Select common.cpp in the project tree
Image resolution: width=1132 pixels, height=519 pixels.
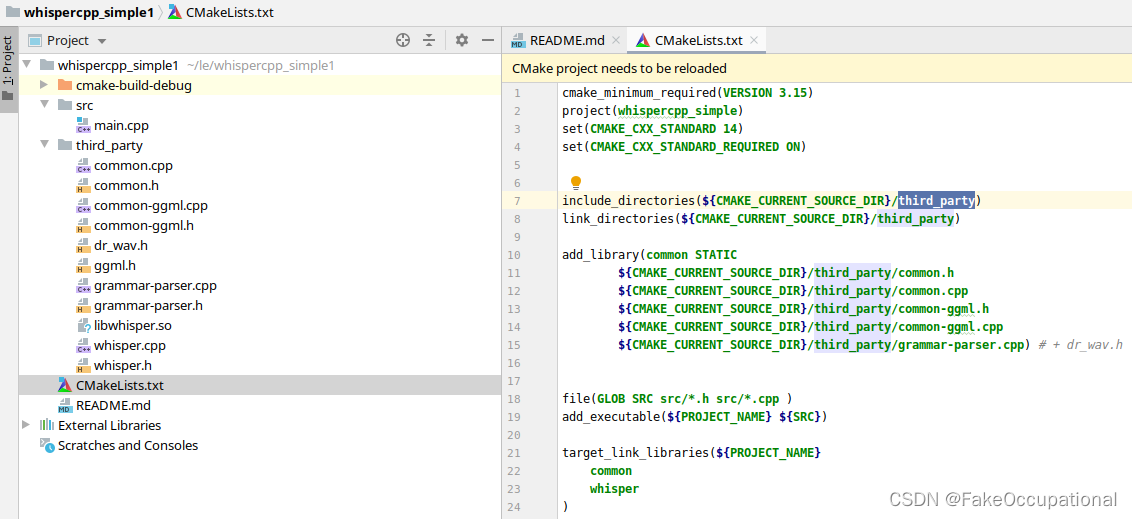tap(133, 165)
